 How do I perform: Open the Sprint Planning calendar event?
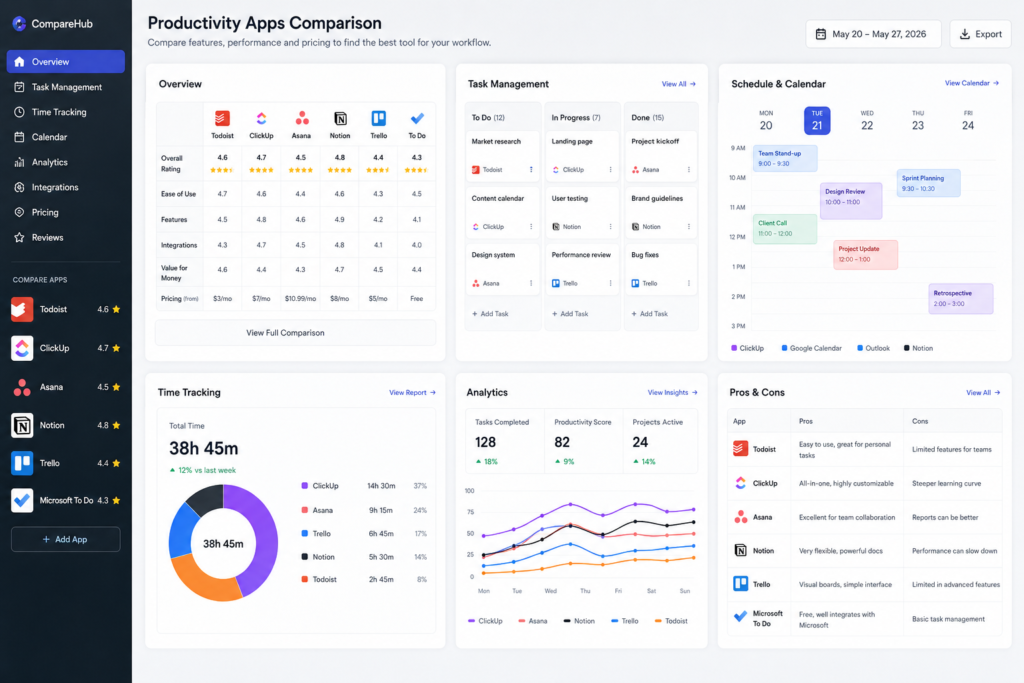pyautogui.click(x=928, y=183)
